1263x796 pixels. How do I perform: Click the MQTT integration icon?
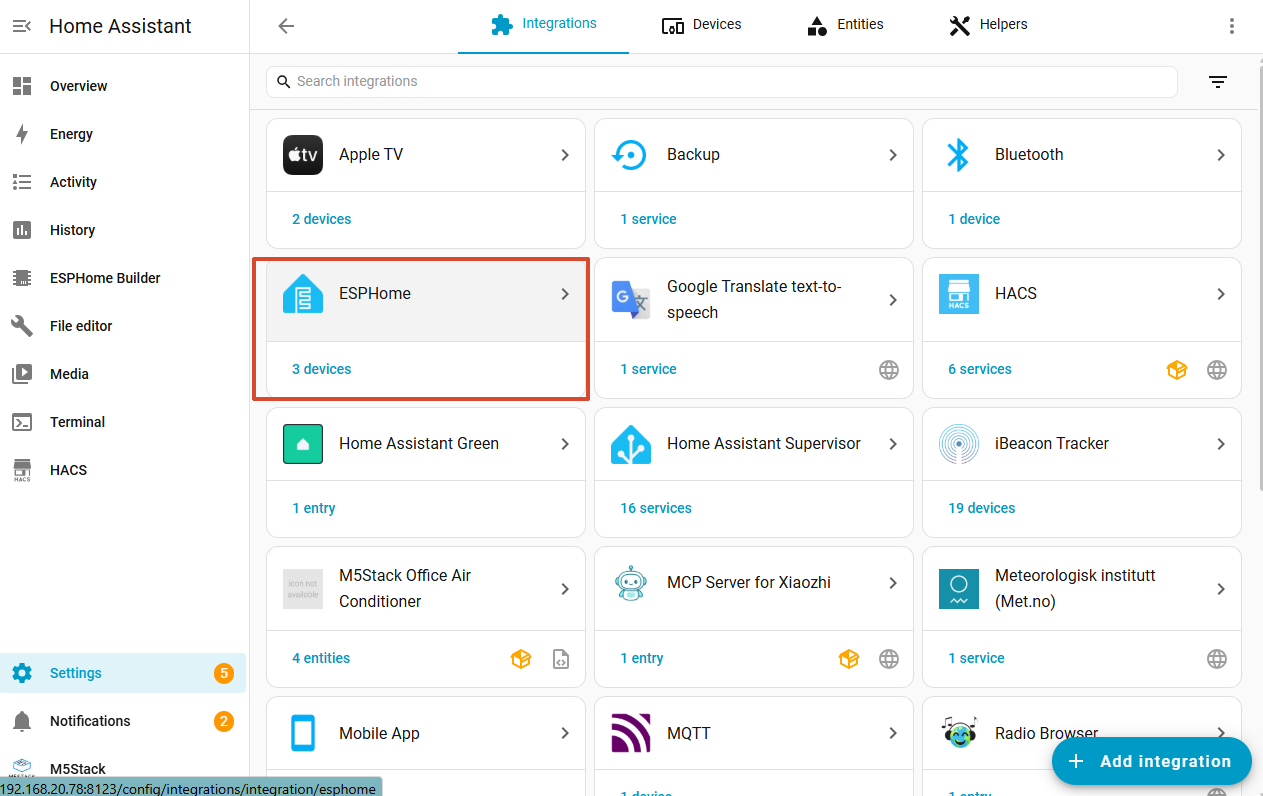(x=630, y=733)
